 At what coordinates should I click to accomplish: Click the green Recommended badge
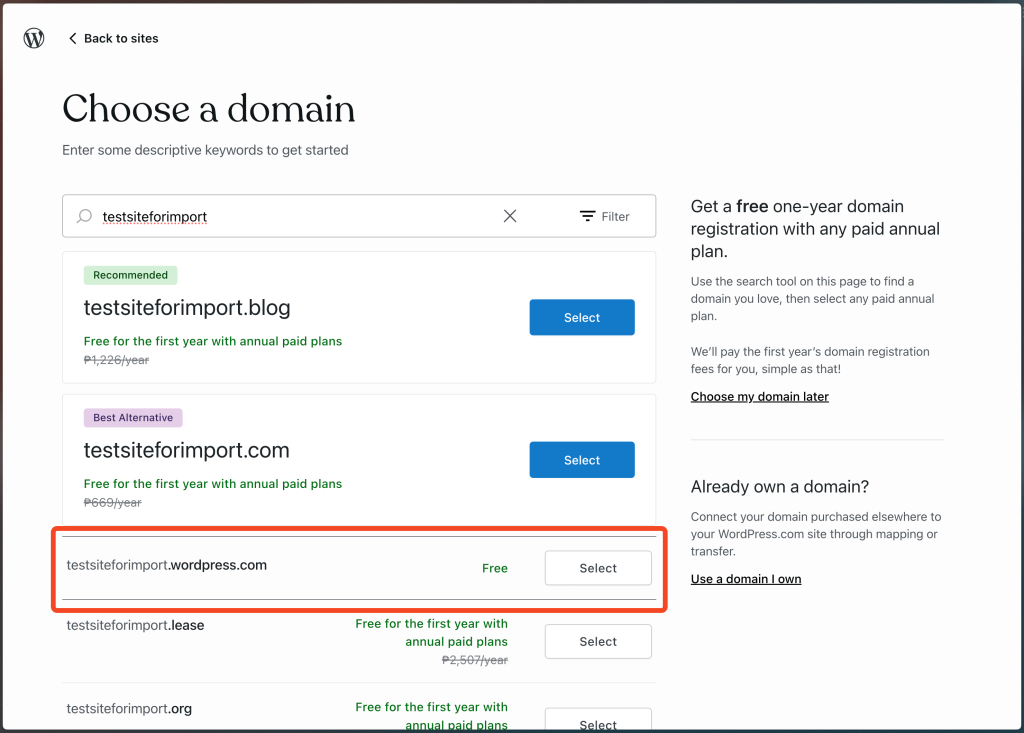point(131,275)
